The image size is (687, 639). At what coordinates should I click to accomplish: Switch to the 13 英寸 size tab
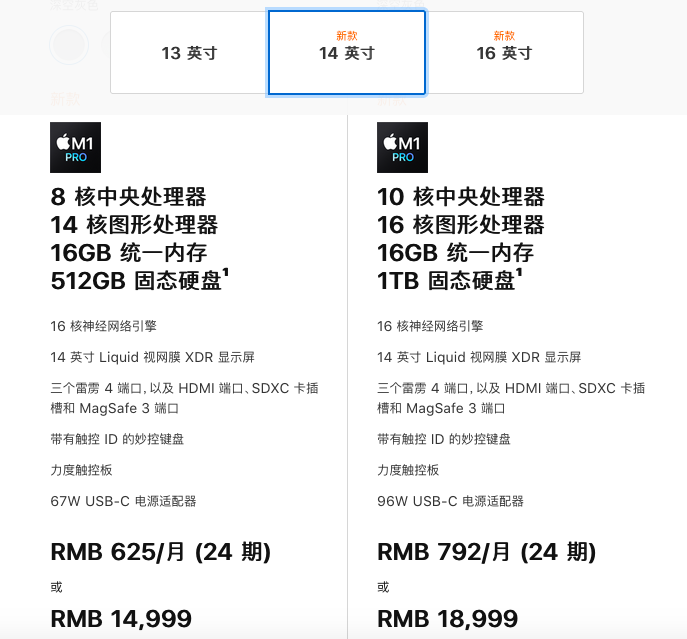(189, 53)
